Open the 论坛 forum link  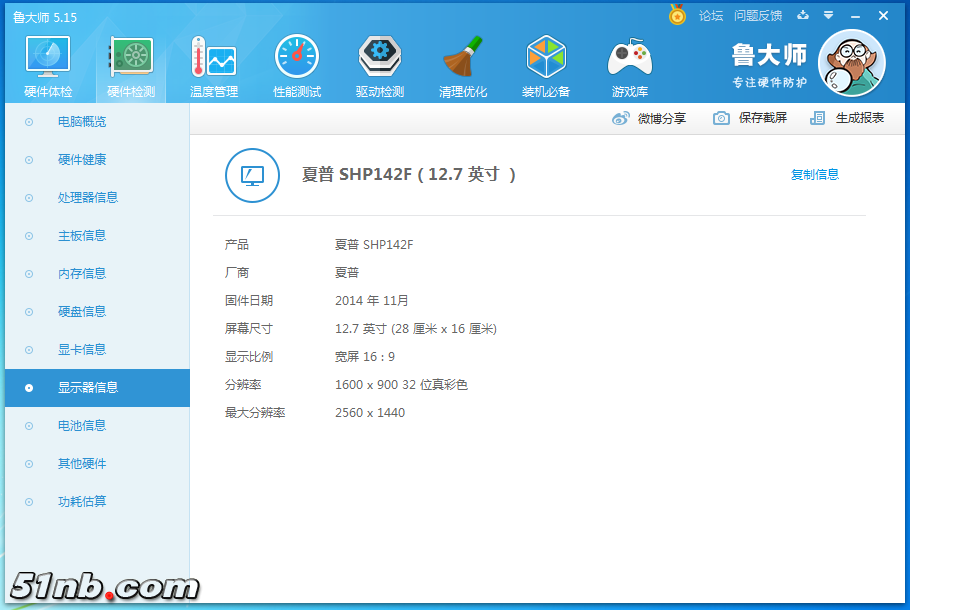pos(711,15)
